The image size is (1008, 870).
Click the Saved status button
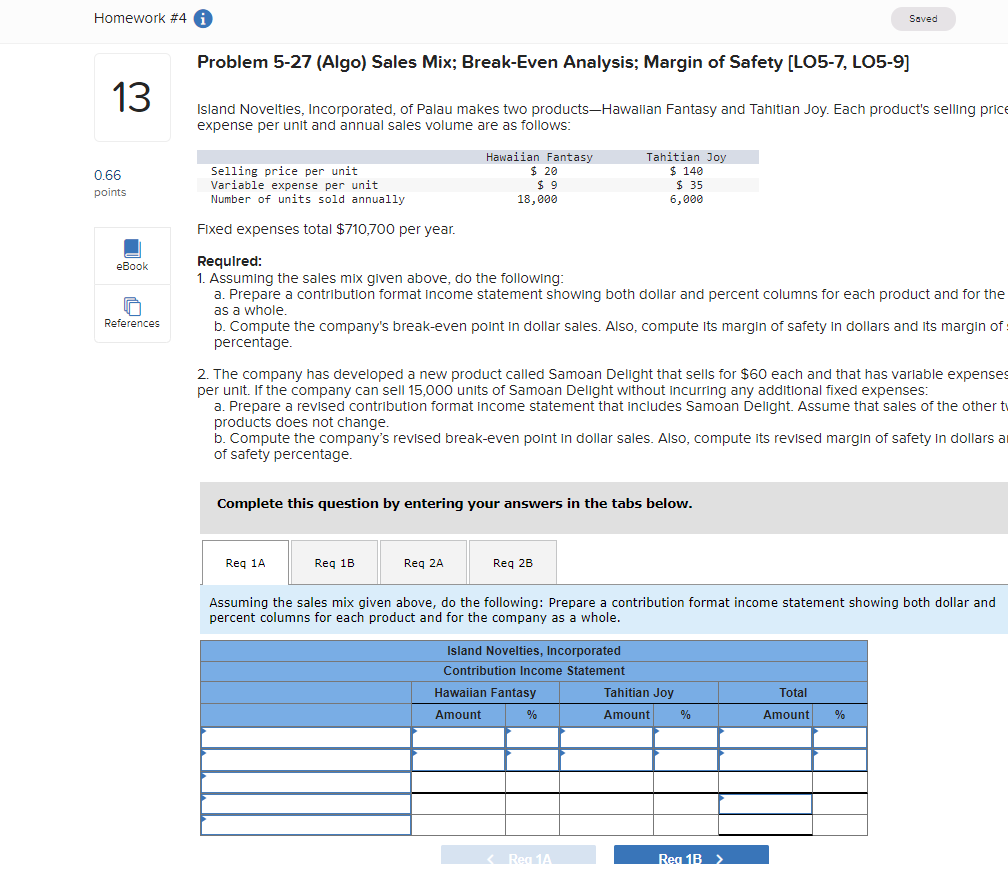pyautogui.click(x=922, y=18)
